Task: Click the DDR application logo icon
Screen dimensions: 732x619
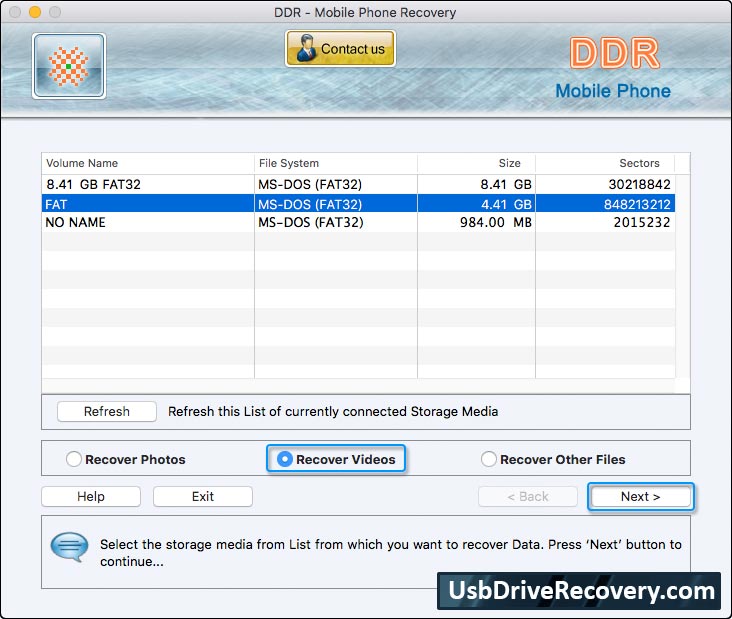Action: pos(69,66)
